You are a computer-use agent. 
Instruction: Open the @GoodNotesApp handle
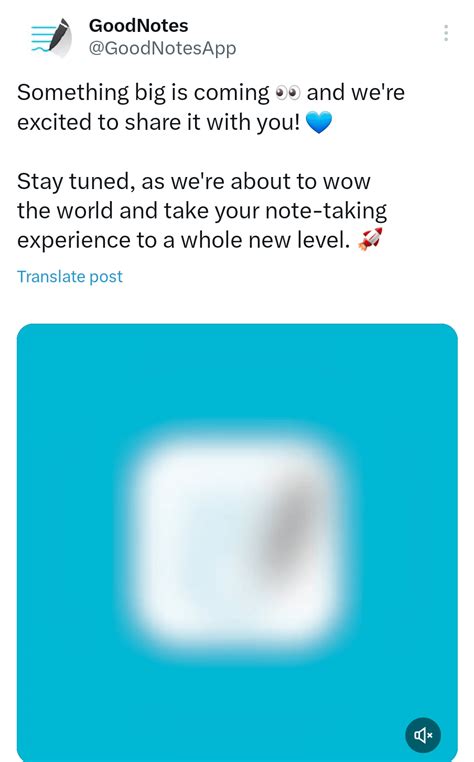tap(162, 48)
